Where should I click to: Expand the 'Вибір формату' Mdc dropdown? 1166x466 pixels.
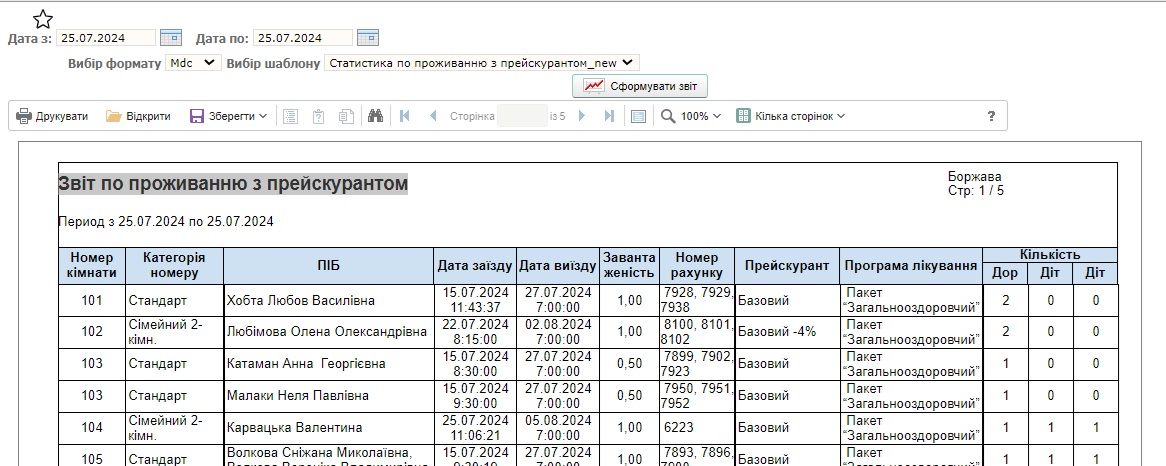point(193,62)
